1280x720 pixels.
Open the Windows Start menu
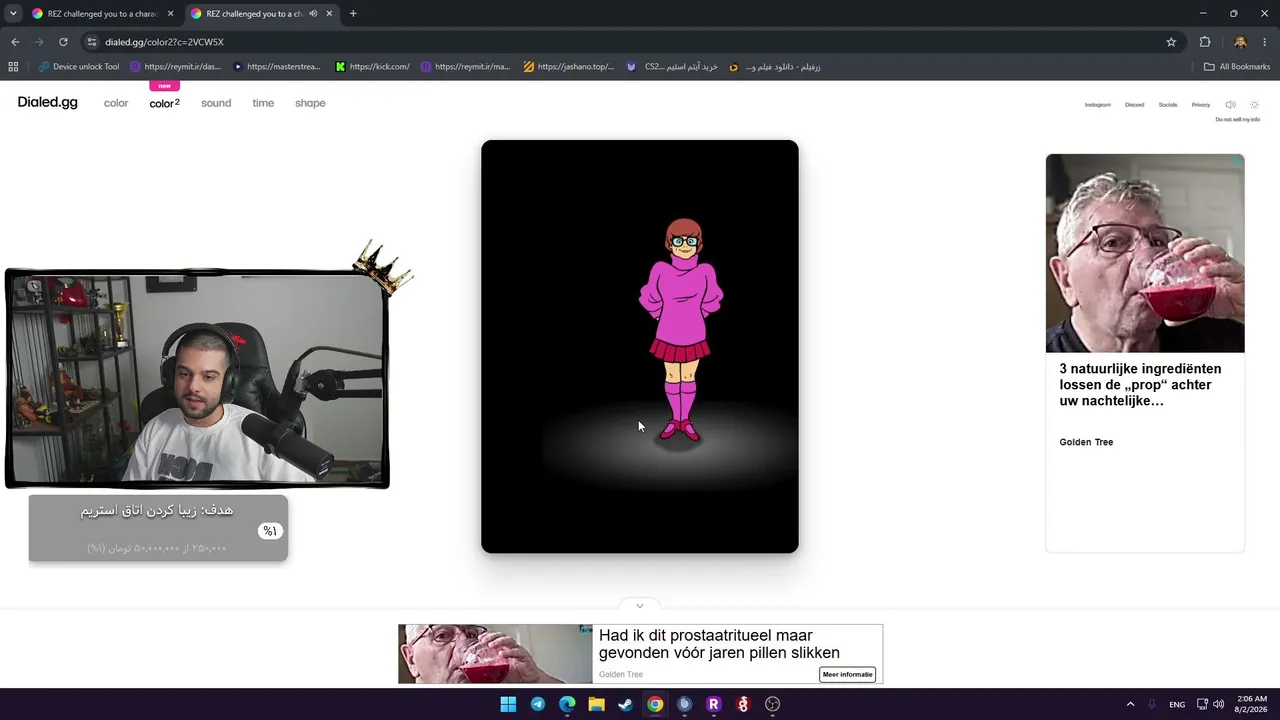click(x=508, y=704)
